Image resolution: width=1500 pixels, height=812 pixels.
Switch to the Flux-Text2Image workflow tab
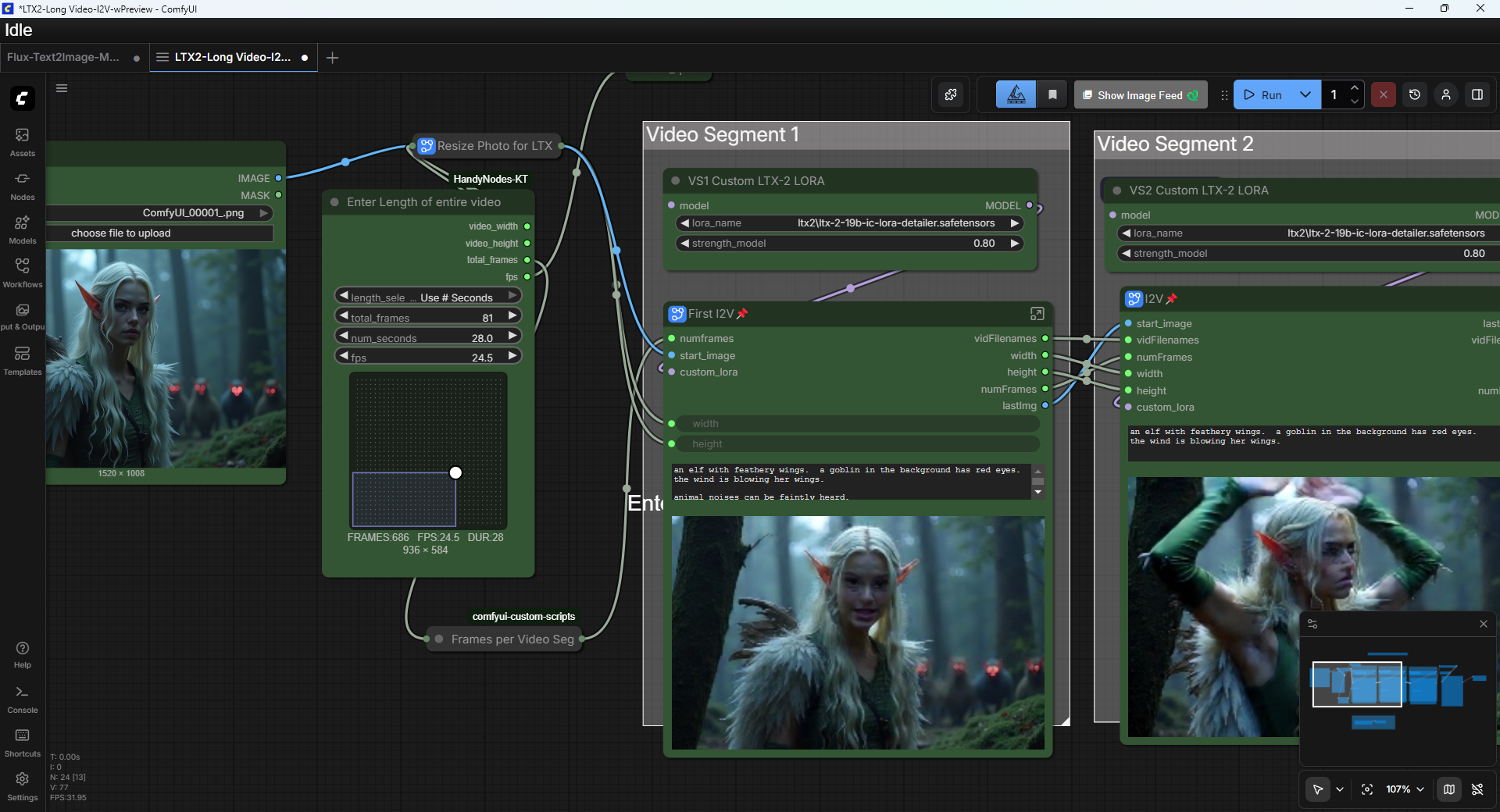point(64,57)
